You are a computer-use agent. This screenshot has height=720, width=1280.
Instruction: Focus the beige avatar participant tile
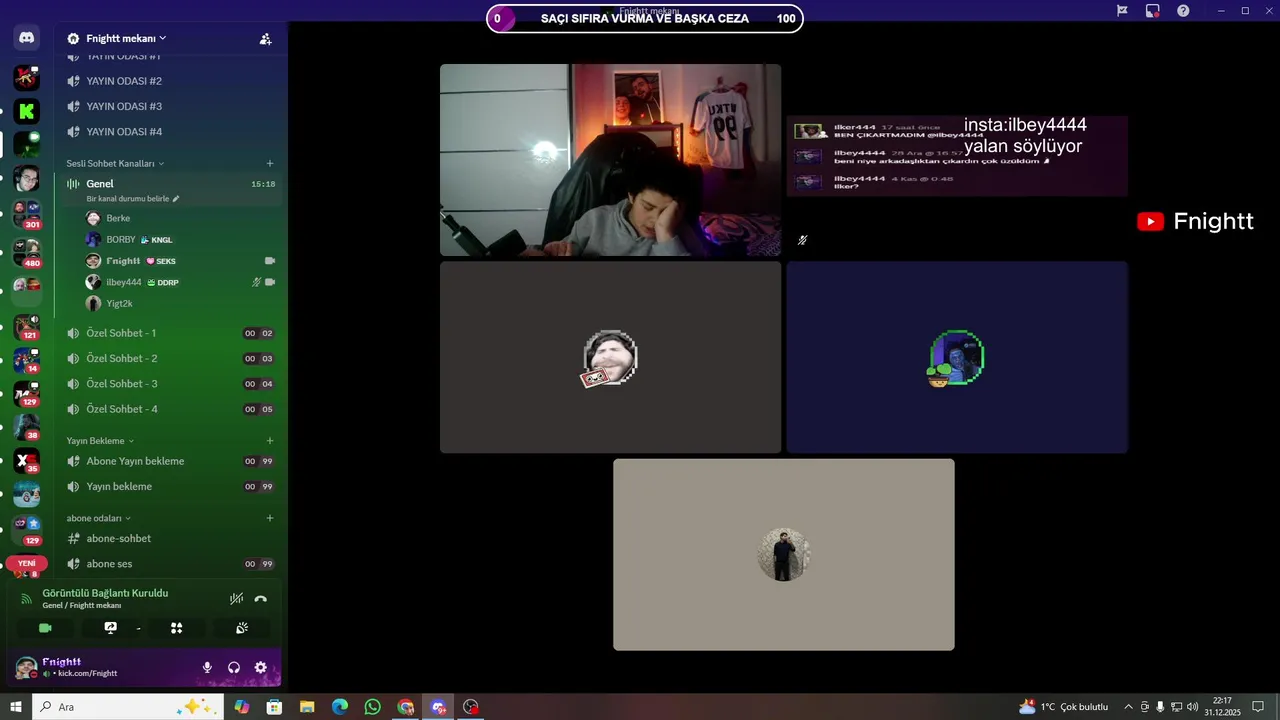pos(784,555)
